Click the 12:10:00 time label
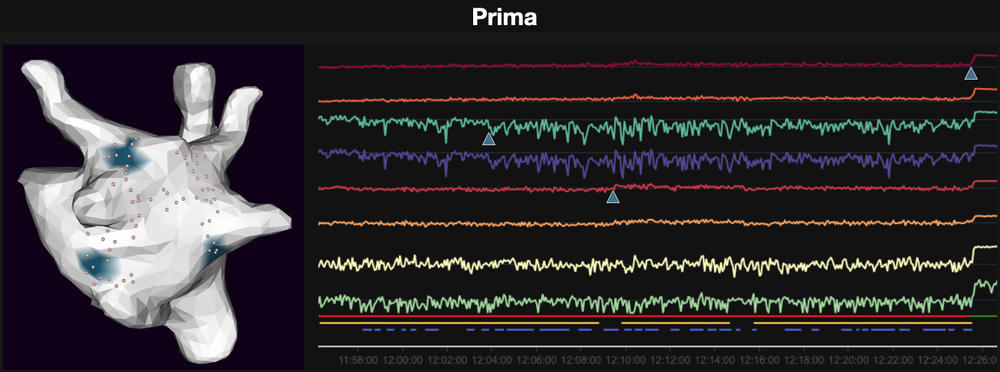The image size is (1000, 372). pyautogui.click(x=626, y=361)
